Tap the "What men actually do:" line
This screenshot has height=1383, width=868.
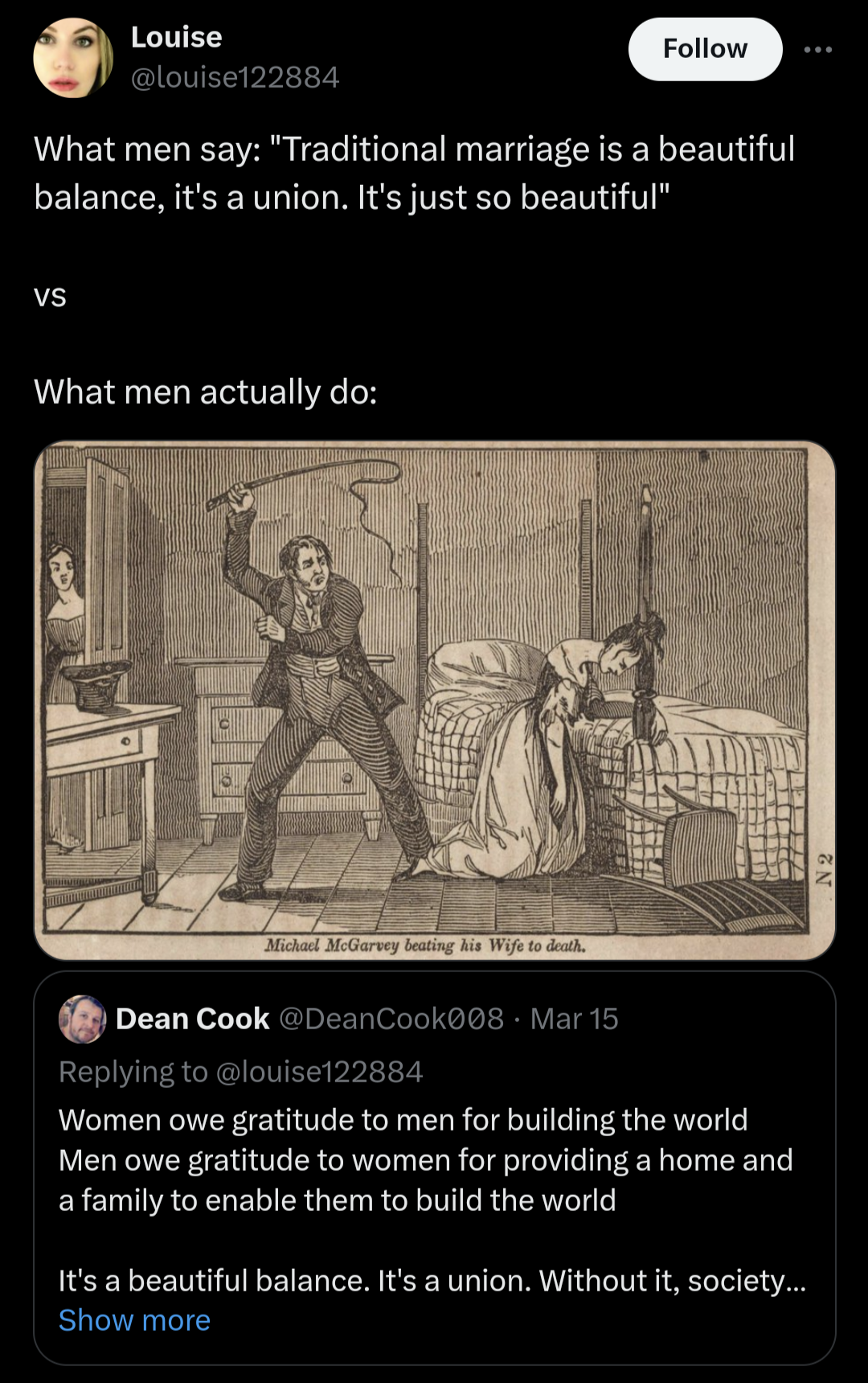[206, 392]
